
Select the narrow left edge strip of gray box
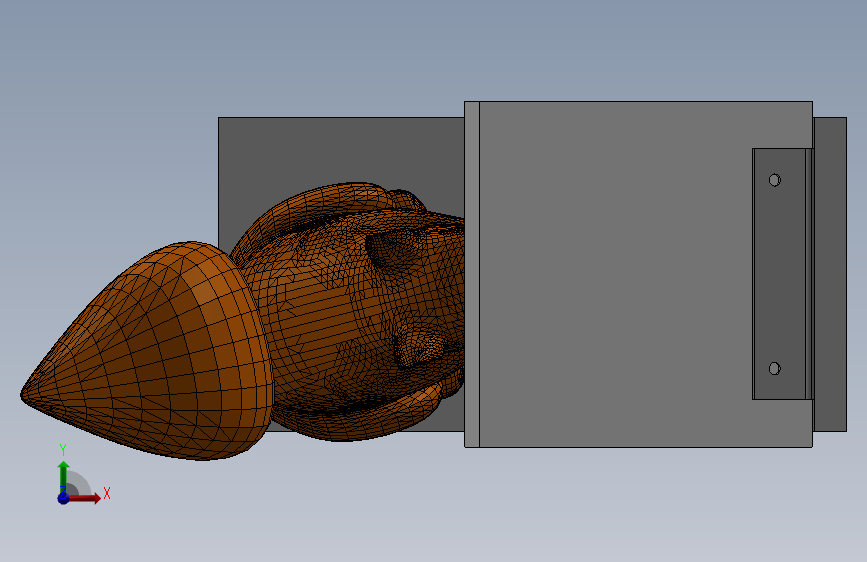pos(472,274)
